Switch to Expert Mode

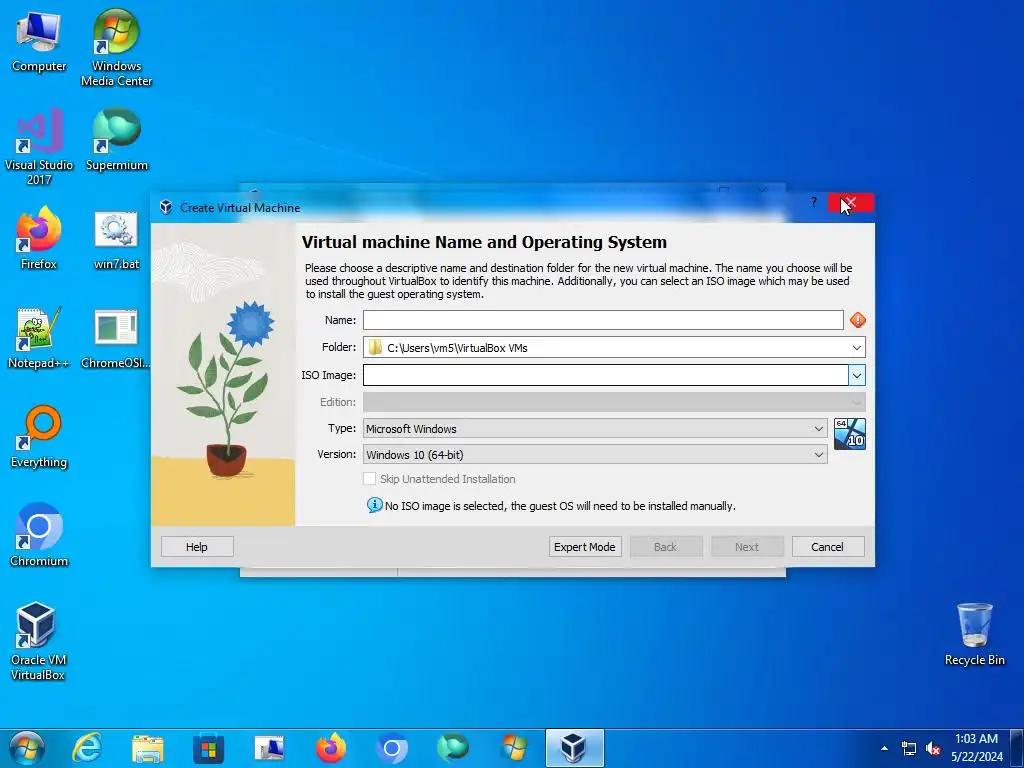[x=584, y=547]
